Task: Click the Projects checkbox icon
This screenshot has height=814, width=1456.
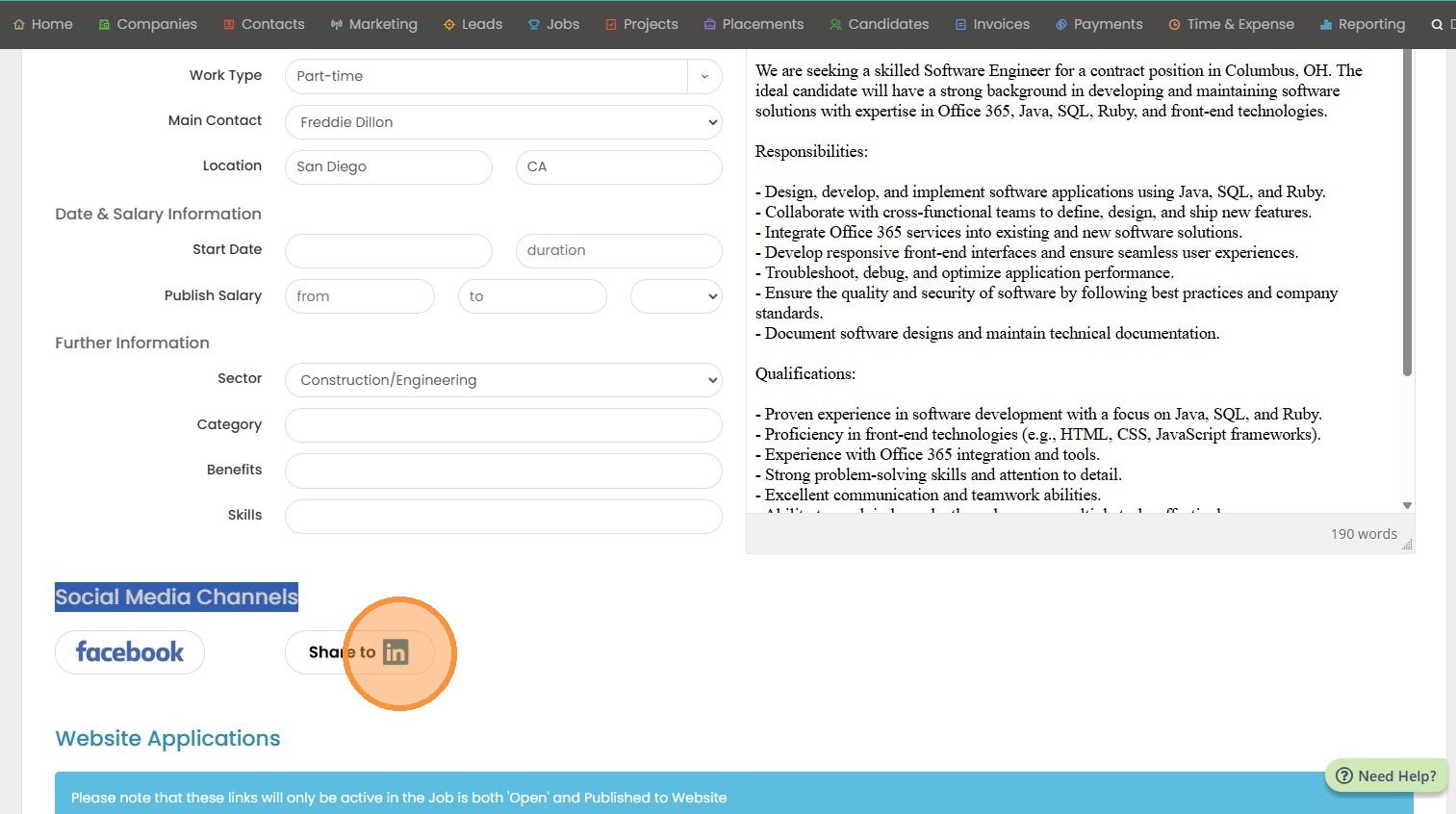Action: [611, 24]
